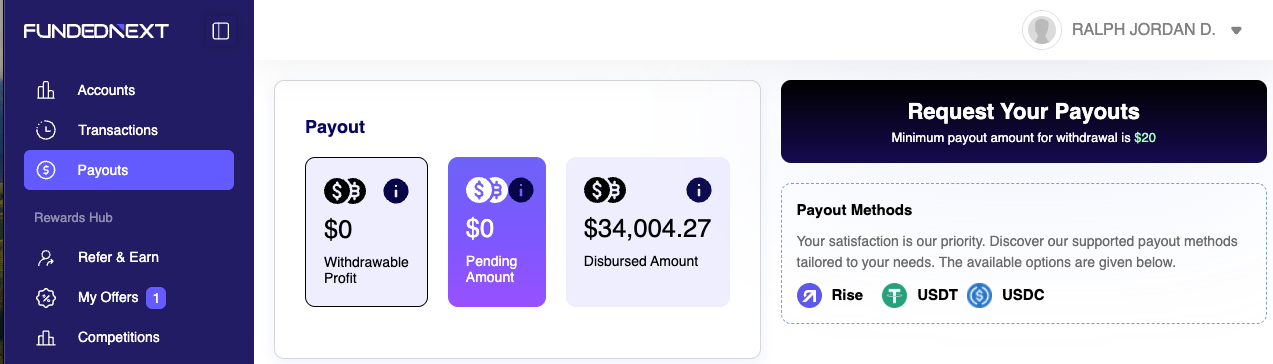Show info for Disbursed Amount
This screenshot has height=364, width=1273.
click(698, 190)
